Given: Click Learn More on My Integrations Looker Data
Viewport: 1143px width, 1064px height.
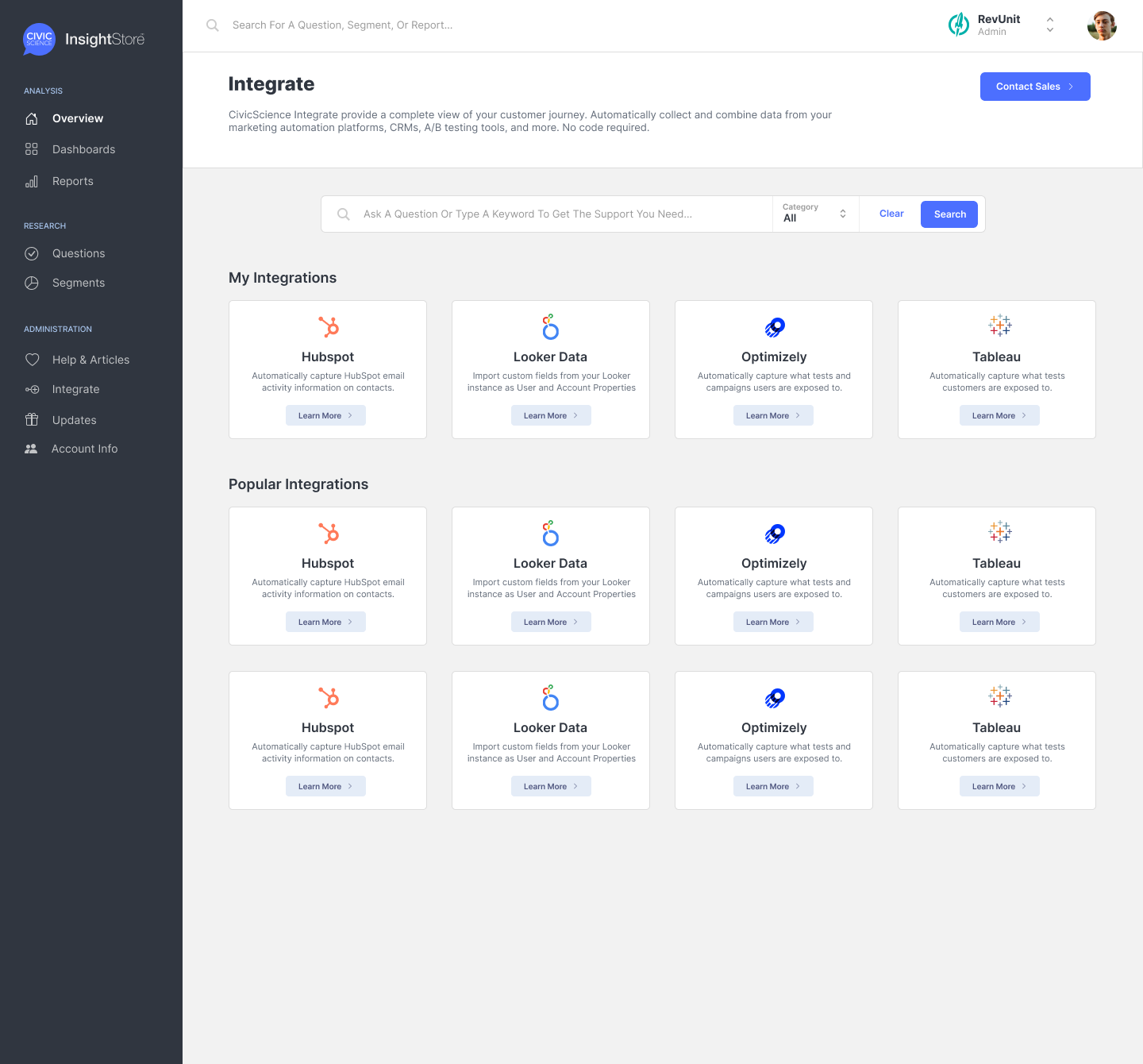Looking at the screenshot, I should [x=551, y=415].
